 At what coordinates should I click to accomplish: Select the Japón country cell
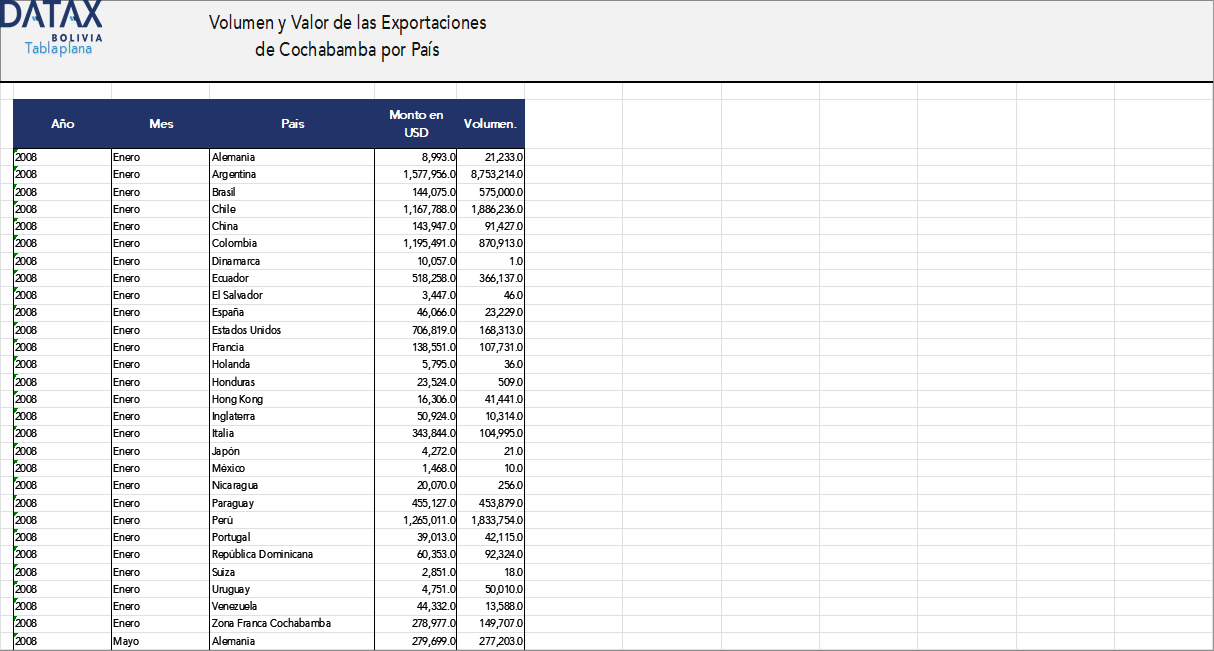292,451
